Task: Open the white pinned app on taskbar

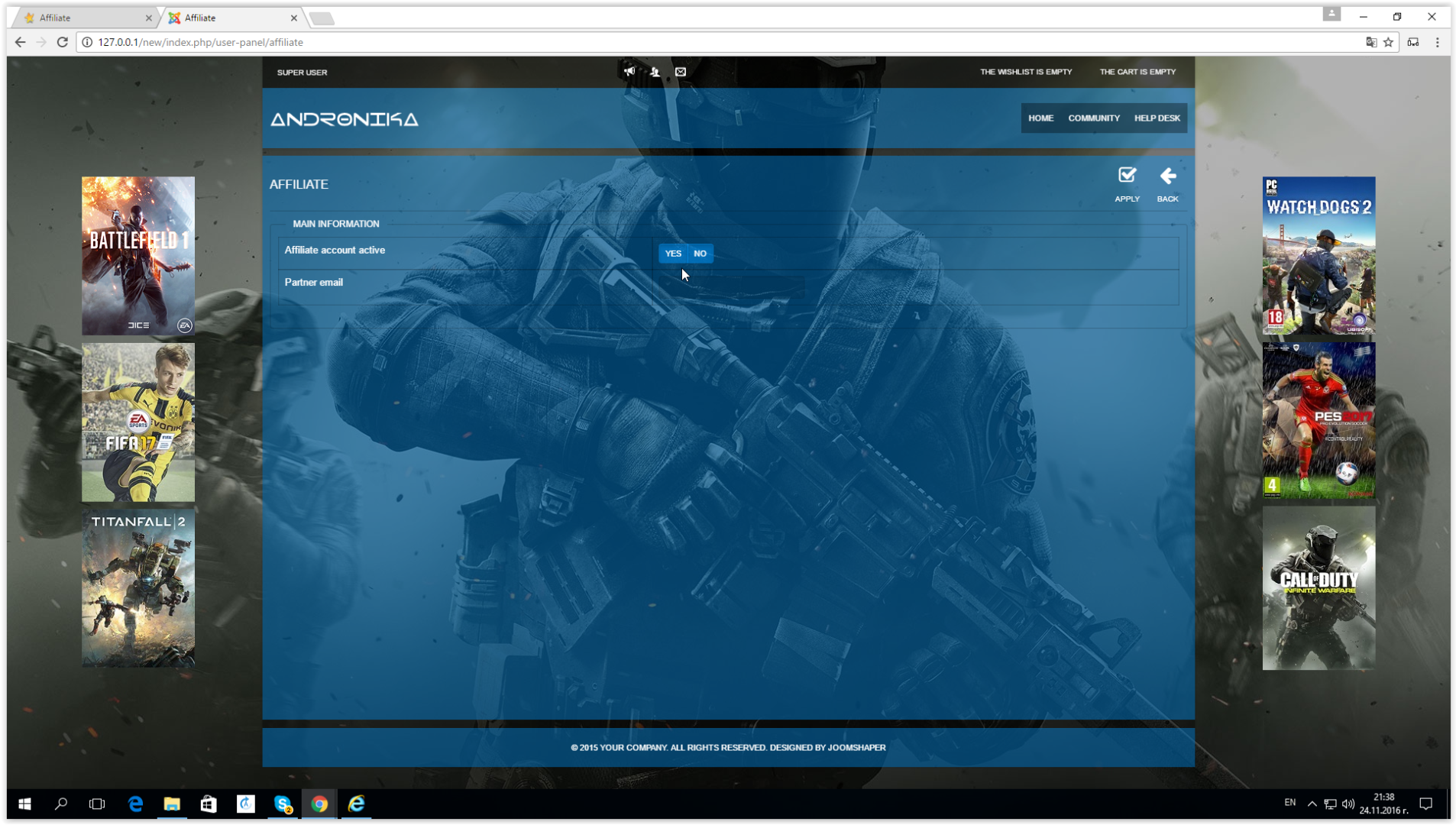Action: tap(245, 804)
